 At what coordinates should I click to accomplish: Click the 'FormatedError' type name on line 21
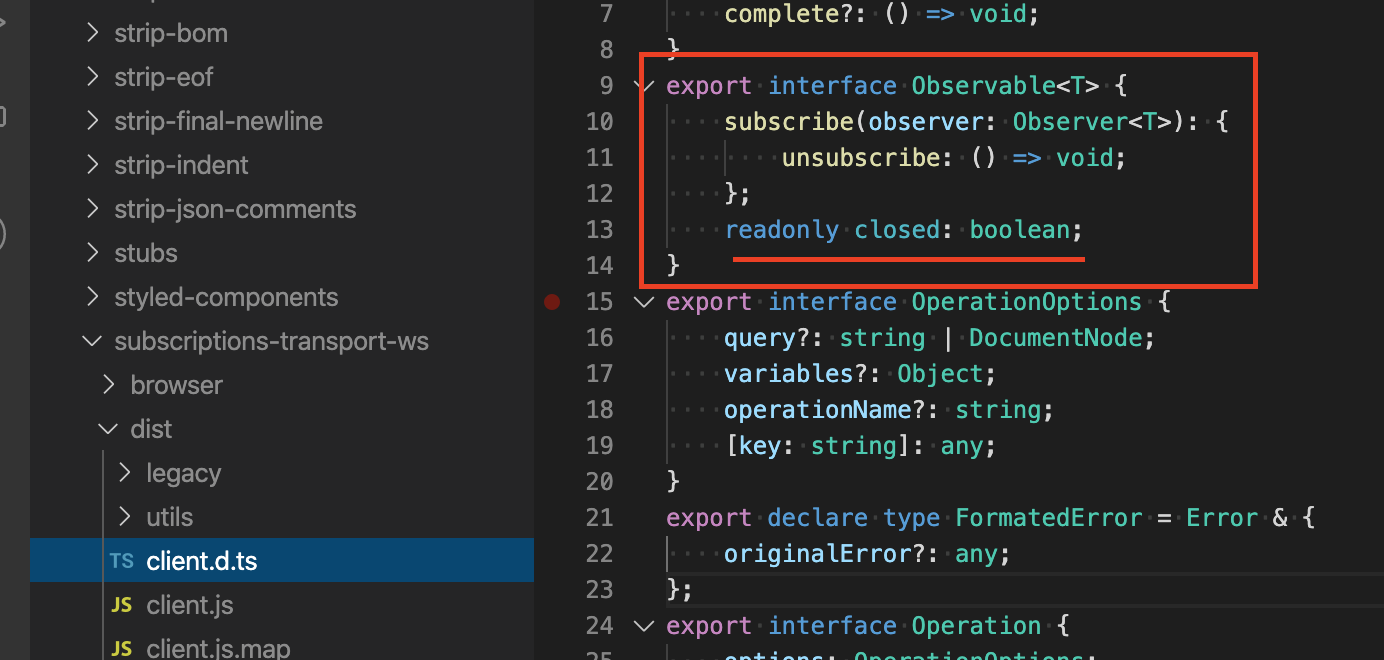[x=1049, y=518]
